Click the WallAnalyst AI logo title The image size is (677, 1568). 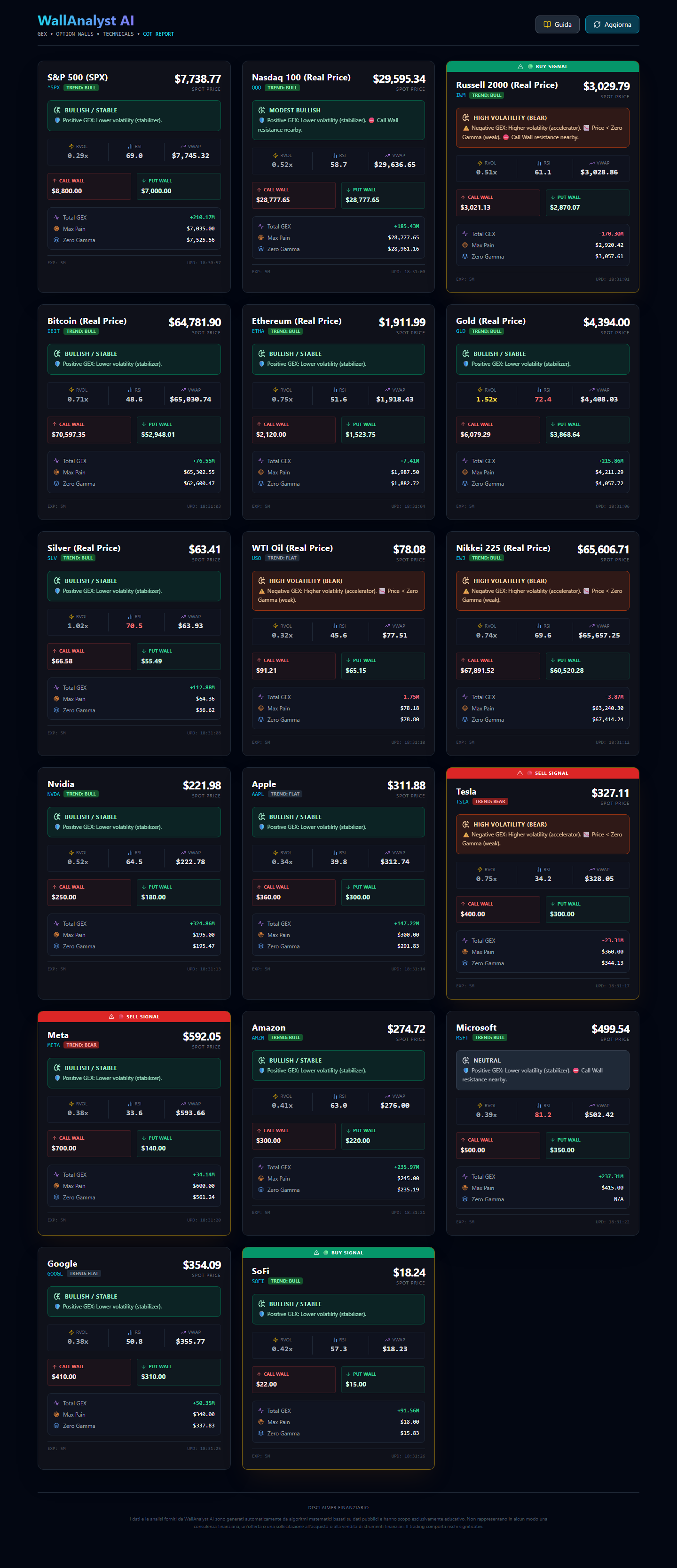pyautogui.click(x=86, y=21)
